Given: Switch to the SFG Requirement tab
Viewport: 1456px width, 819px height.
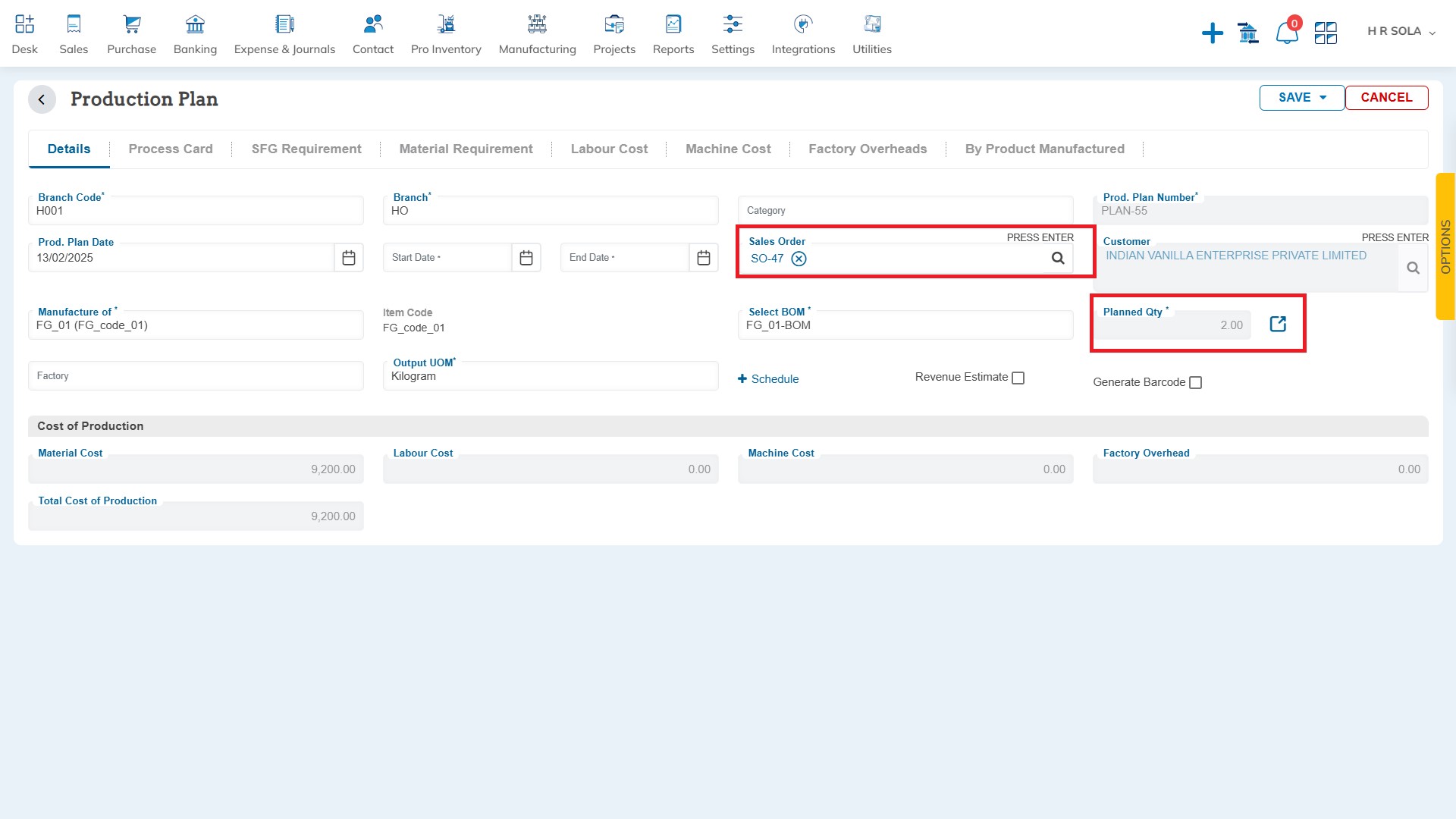Looking at the screenshot, I should [x=306, y=149].
